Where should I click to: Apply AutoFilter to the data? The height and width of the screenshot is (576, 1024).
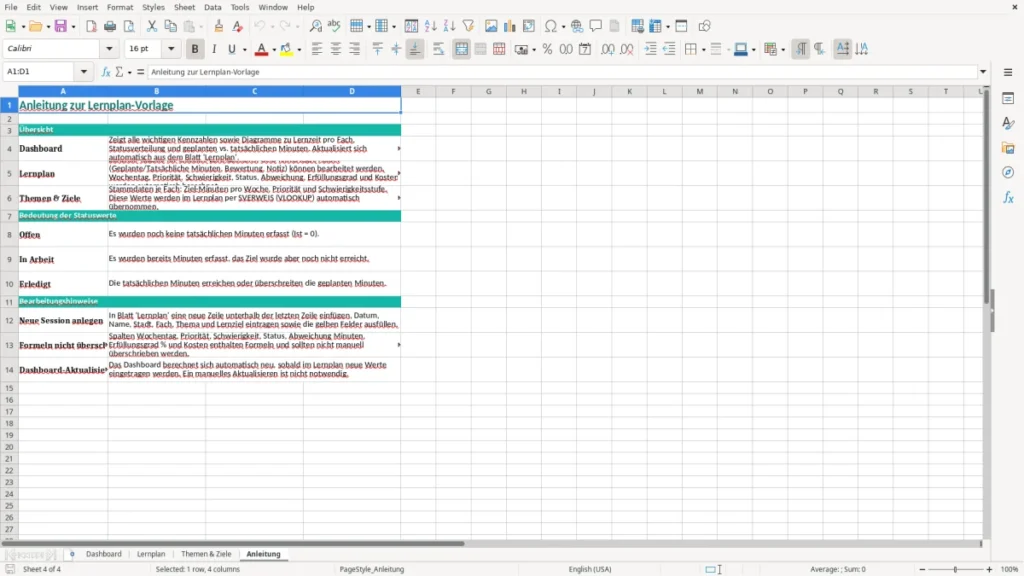coord(468,26)
